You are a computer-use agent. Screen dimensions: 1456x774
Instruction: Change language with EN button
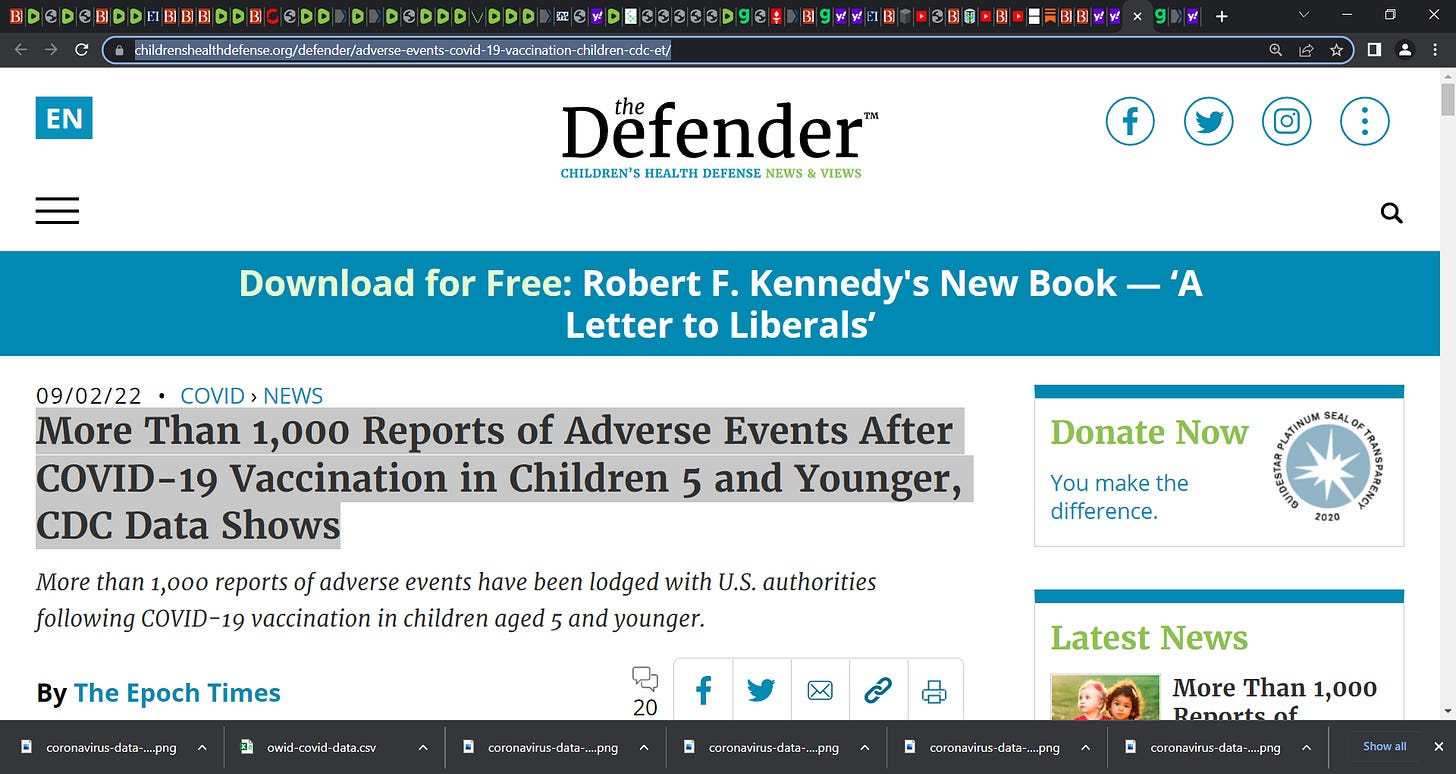(64, 118)
